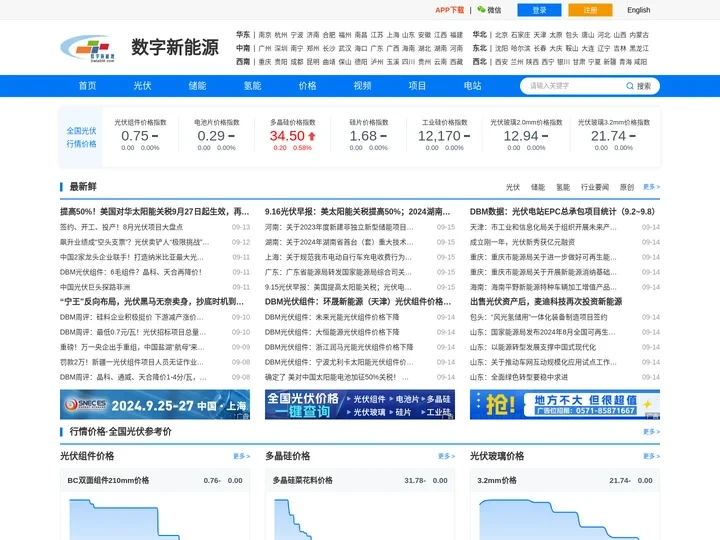Select the 储能 filter tab in 最新鲜
Image resolution: width=720 pixels, height=540 pixels.
tap(538, 187)
